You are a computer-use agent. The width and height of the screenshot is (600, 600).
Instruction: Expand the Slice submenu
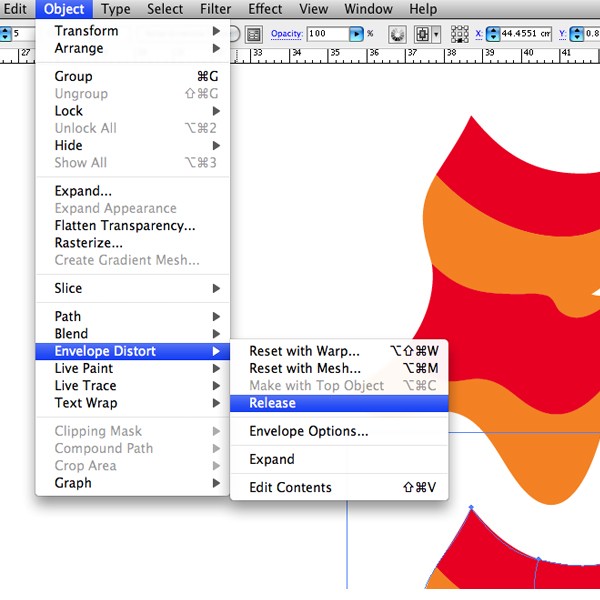pyautogui.click(x=132, y=288)
